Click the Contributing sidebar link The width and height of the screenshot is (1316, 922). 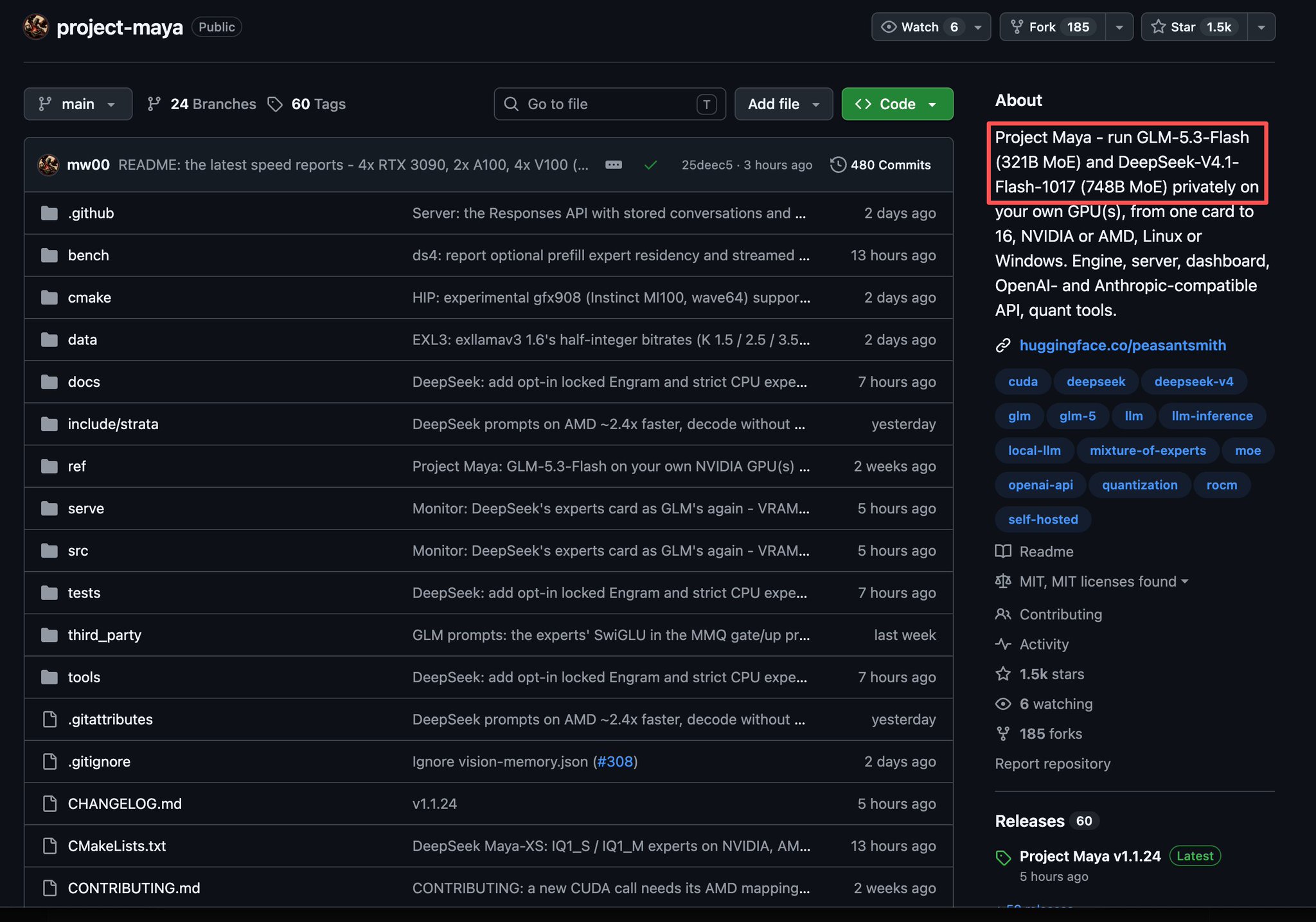pos(1061,614)
